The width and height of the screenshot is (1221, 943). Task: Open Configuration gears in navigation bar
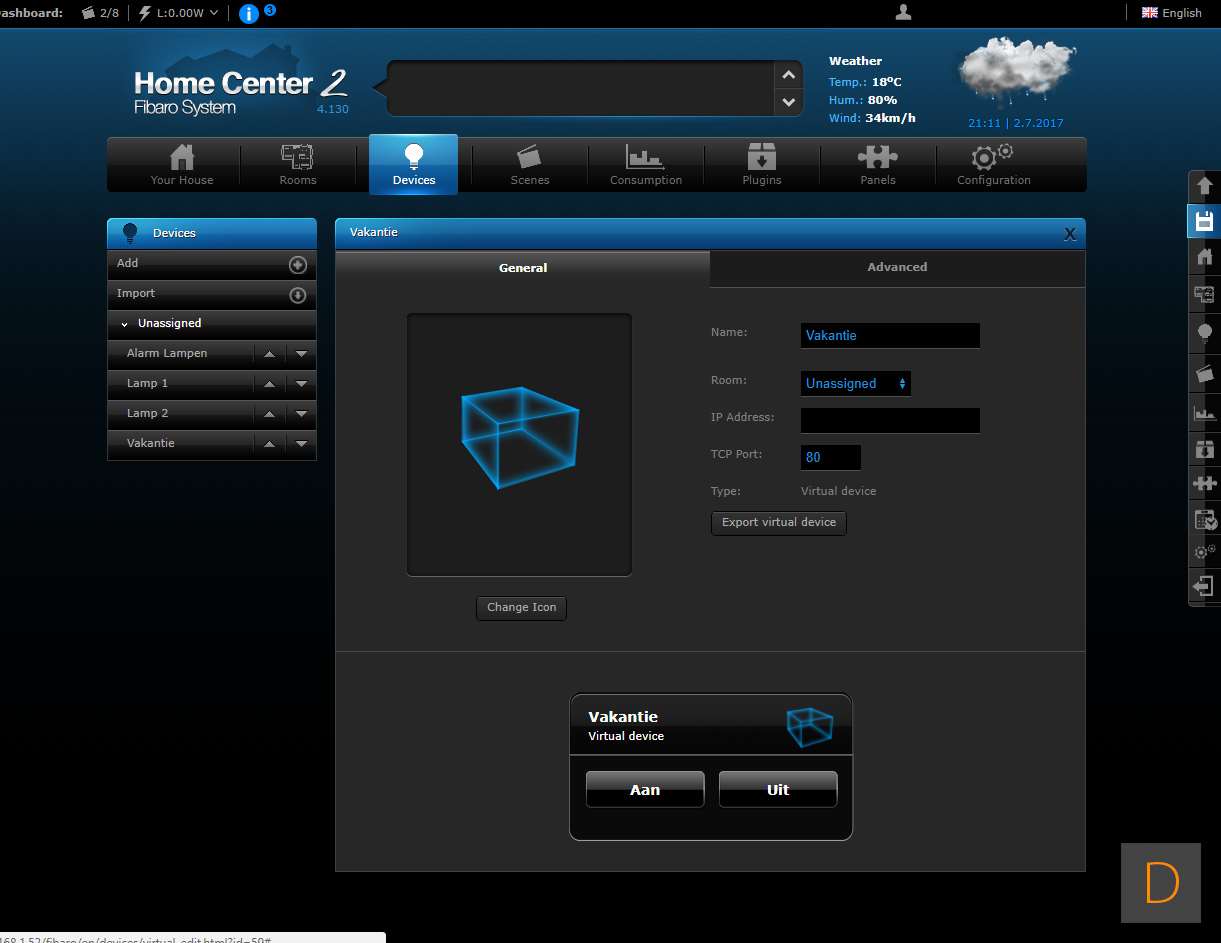click(993, 165)
